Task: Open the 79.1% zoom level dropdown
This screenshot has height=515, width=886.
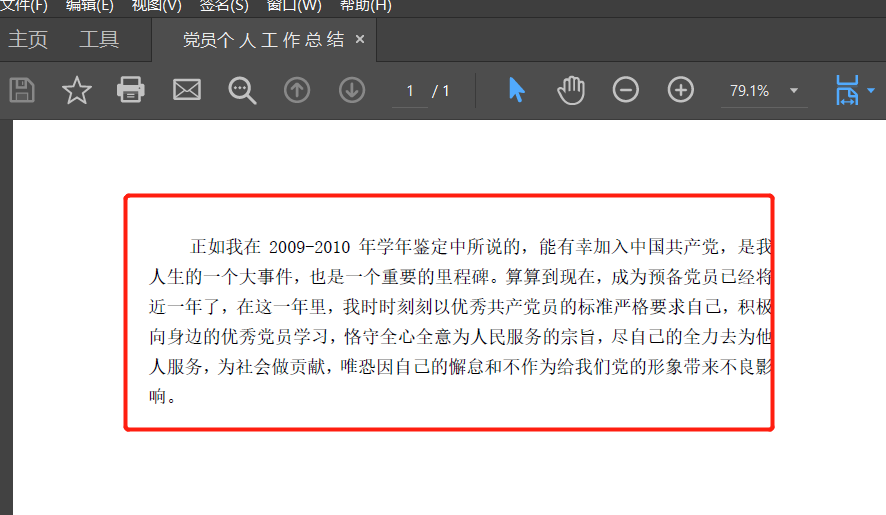Action: point(794,90)
